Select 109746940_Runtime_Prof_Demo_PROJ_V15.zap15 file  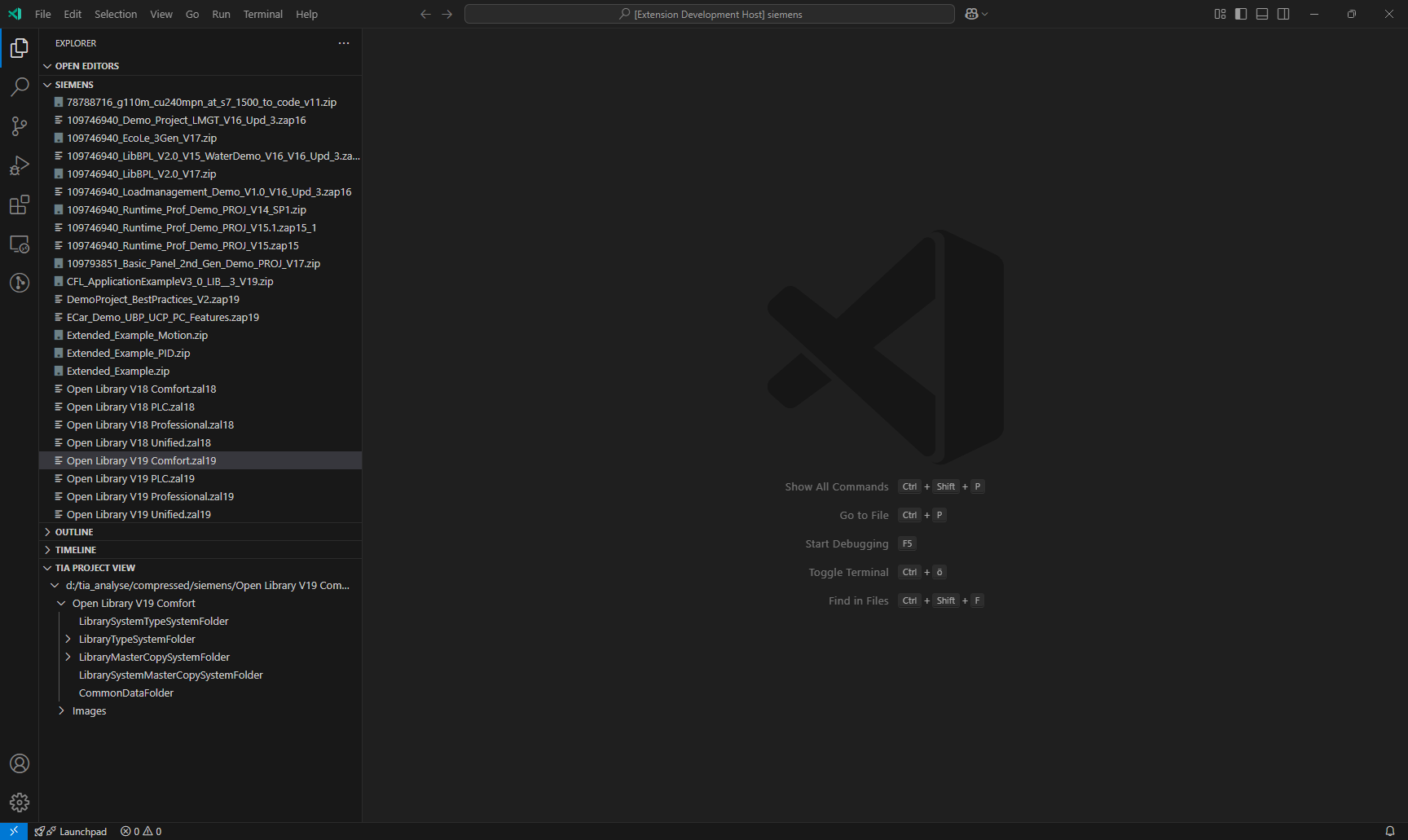click(x=200, y=245)
